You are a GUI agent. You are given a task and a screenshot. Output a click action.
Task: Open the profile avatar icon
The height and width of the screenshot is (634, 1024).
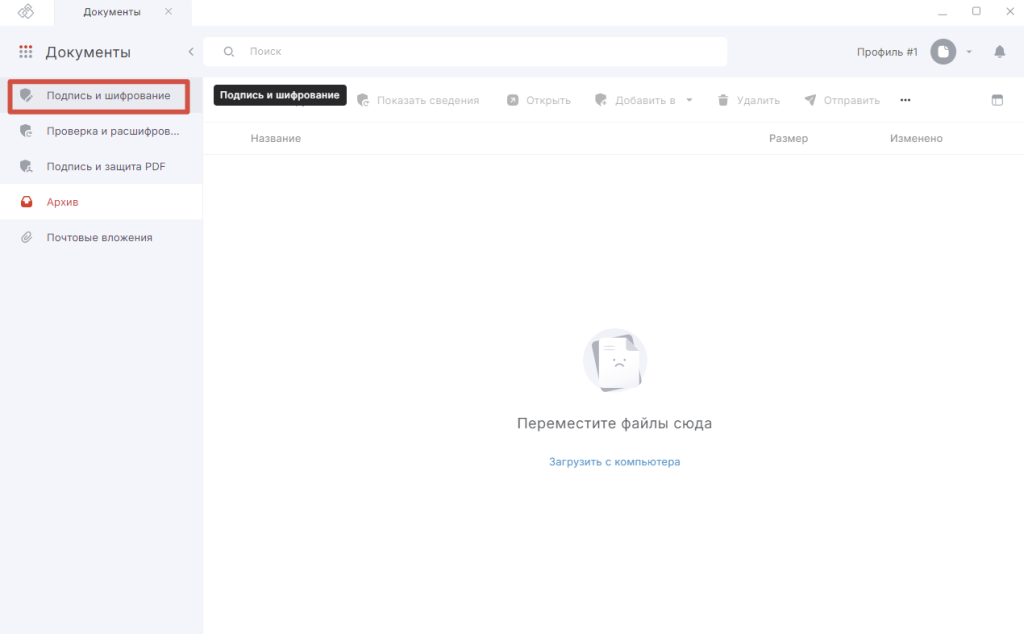(x=943, y=52)
